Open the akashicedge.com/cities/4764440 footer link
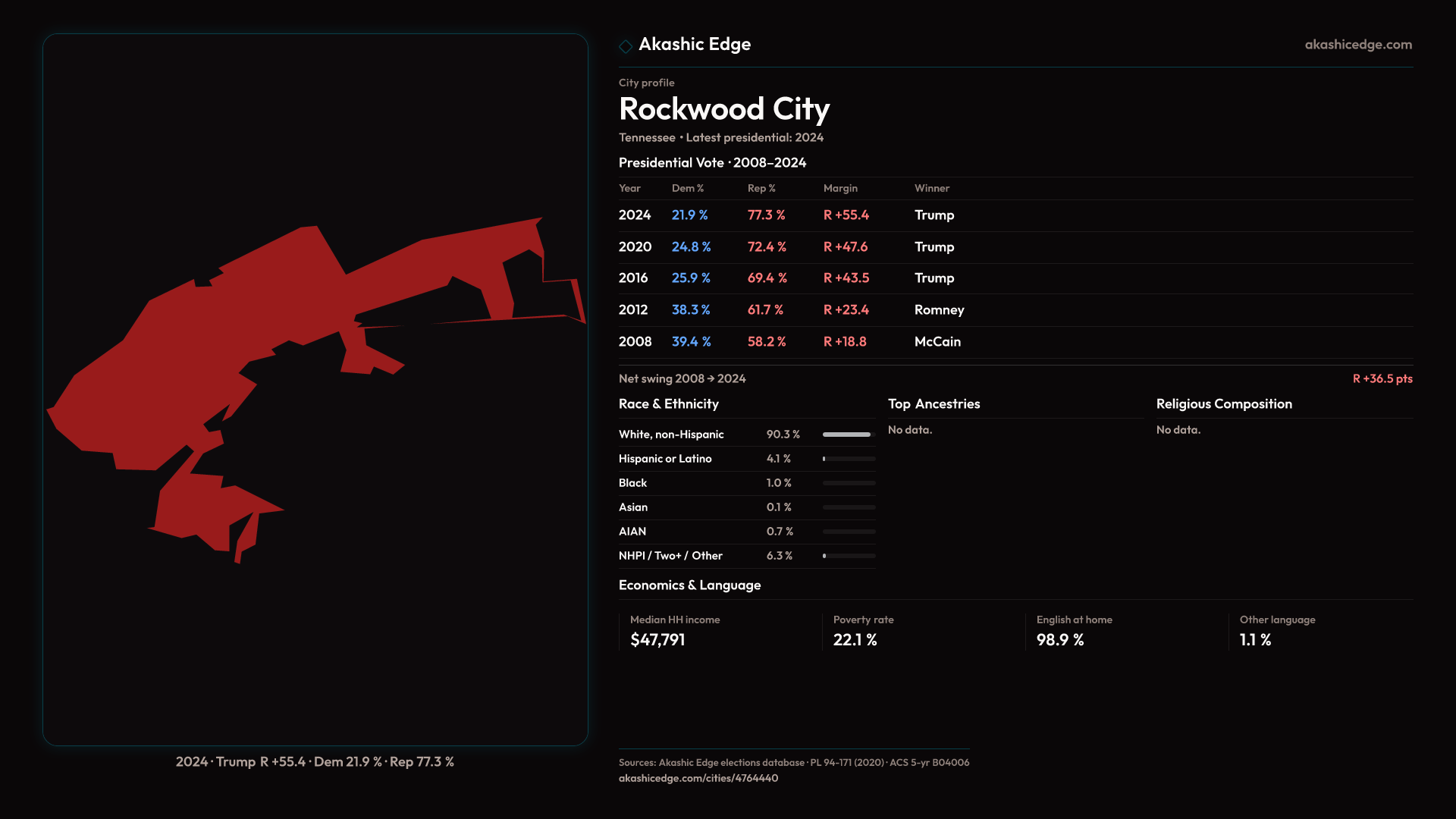This screenshot has width=1456, height=819. click(698, 778)
